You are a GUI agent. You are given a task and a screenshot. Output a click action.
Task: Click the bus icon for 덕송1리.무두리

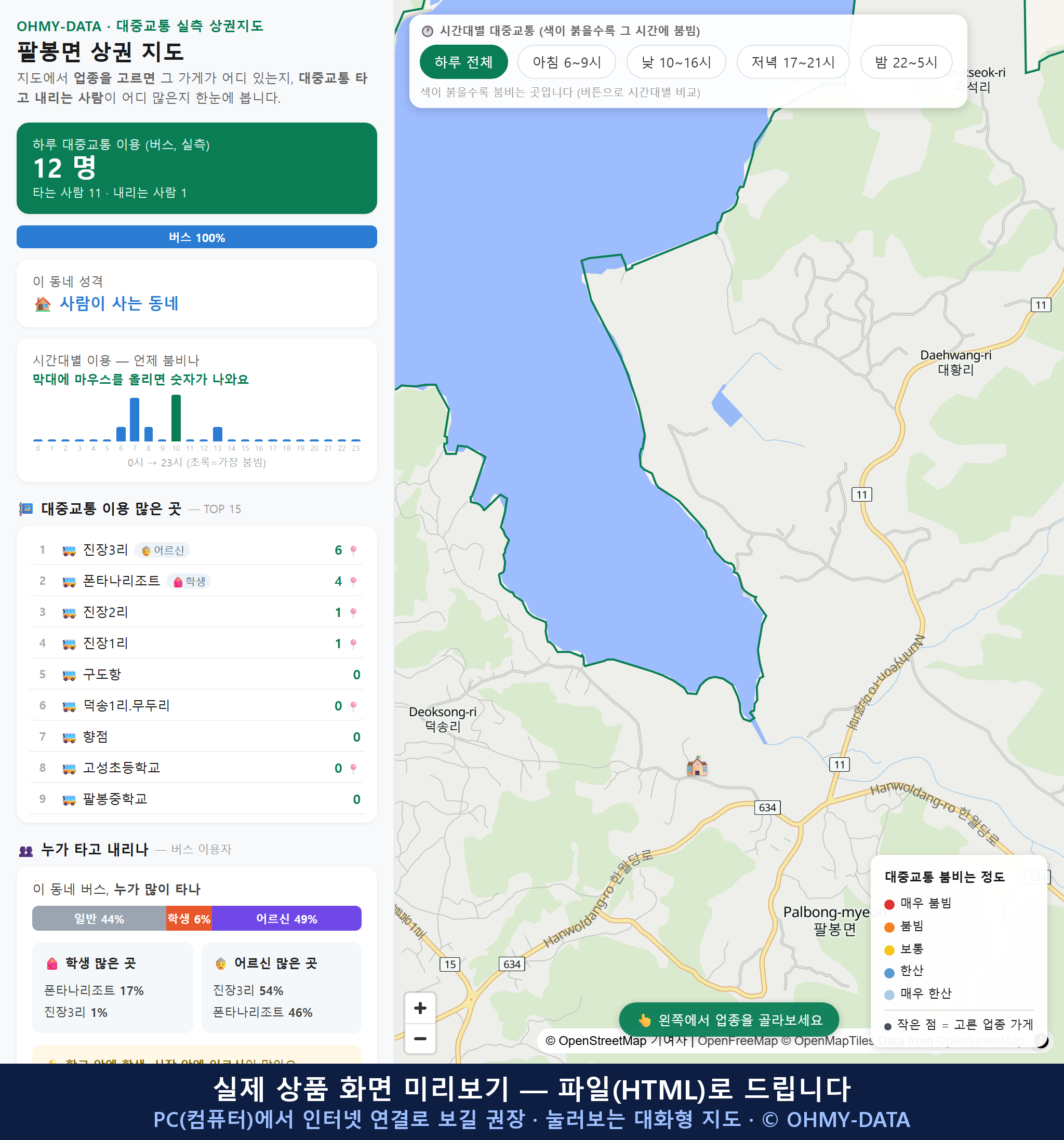click(69, 706)
